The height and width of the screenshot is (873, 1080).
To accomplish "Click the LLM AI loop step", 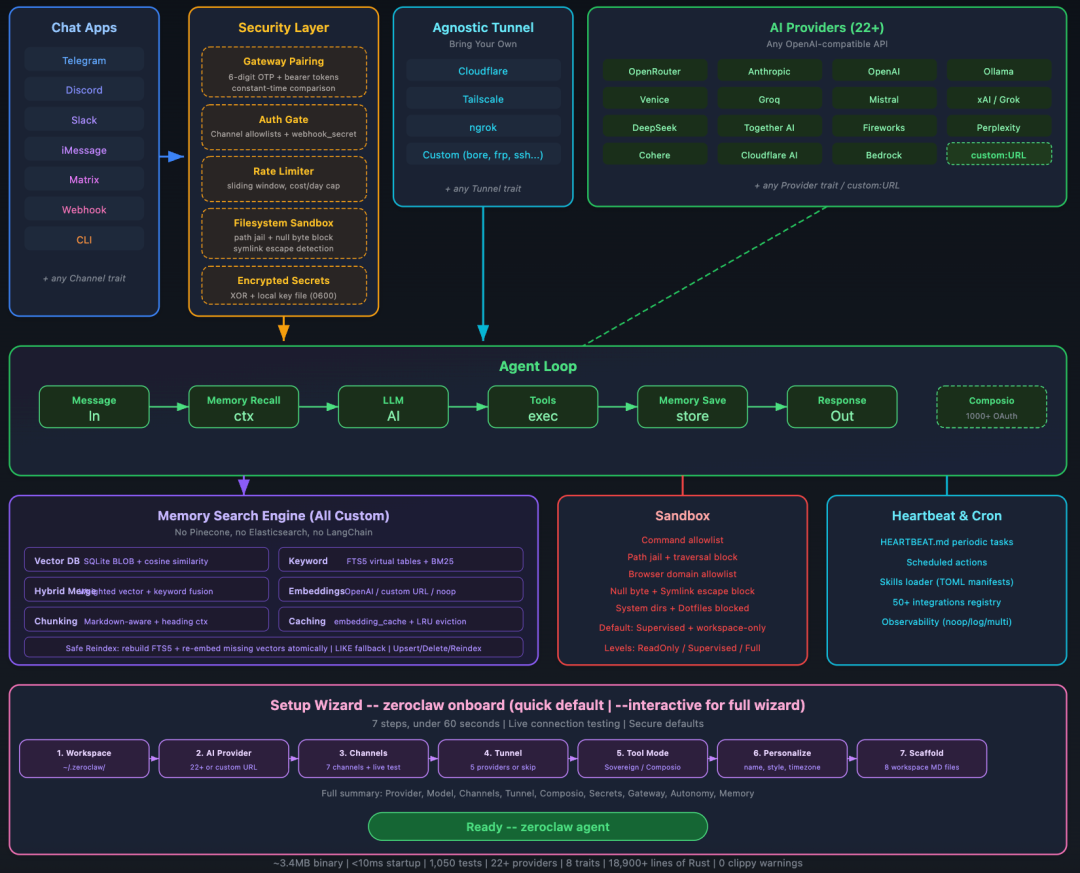I will pos(393,407).
